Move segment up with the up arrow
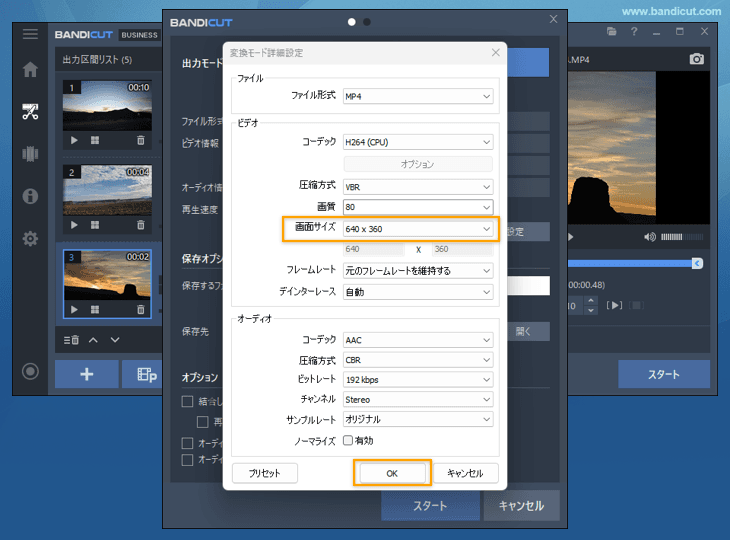The width and height of the screenshot is (730, 540). click(94, 340)
